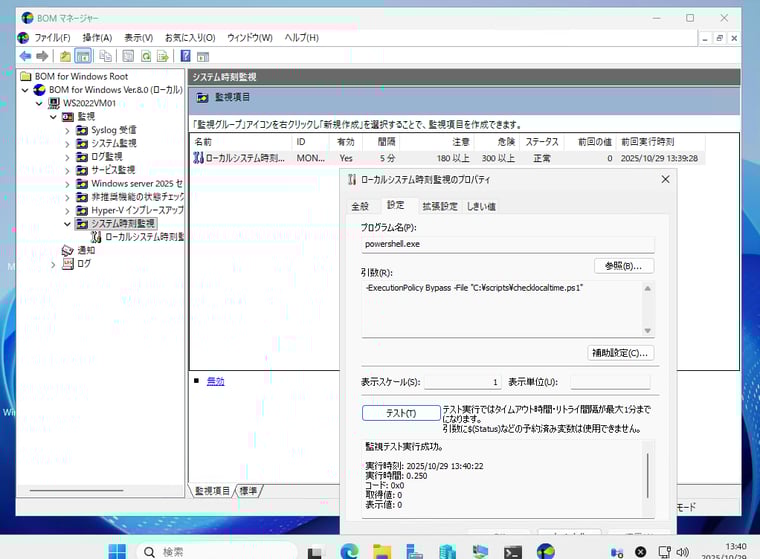Click the 引数 arguments text area
This screenshot has width=760, height=559.
pyautogui.click(x=502, y=309)
